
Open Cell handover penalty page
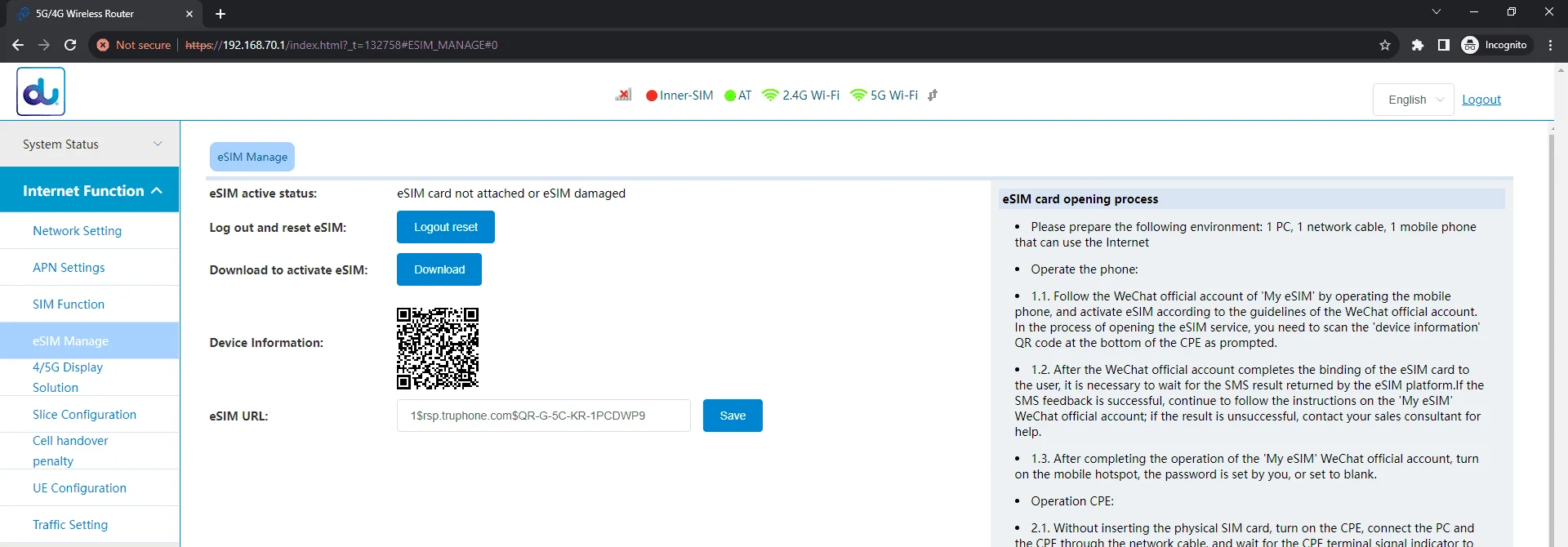coord(70,451)
